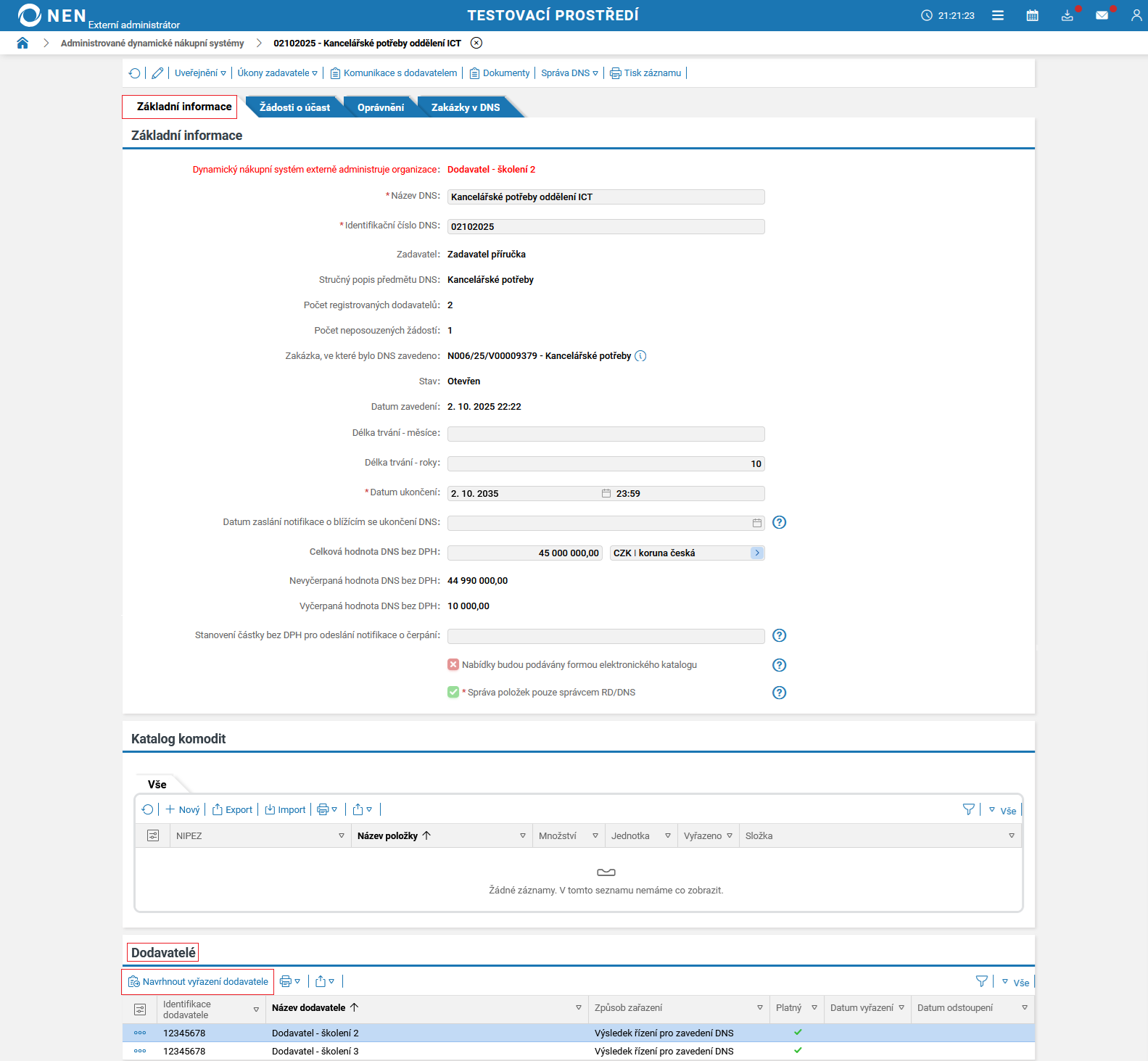The image size is (1148, 1061).
Task: Switch to the Žádosti o účast tab
Action: pos(294,107)
